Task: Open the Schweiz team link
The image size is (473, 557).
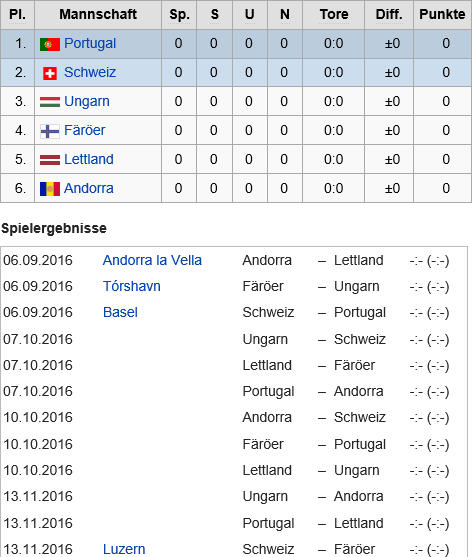Action: (90, 72)
